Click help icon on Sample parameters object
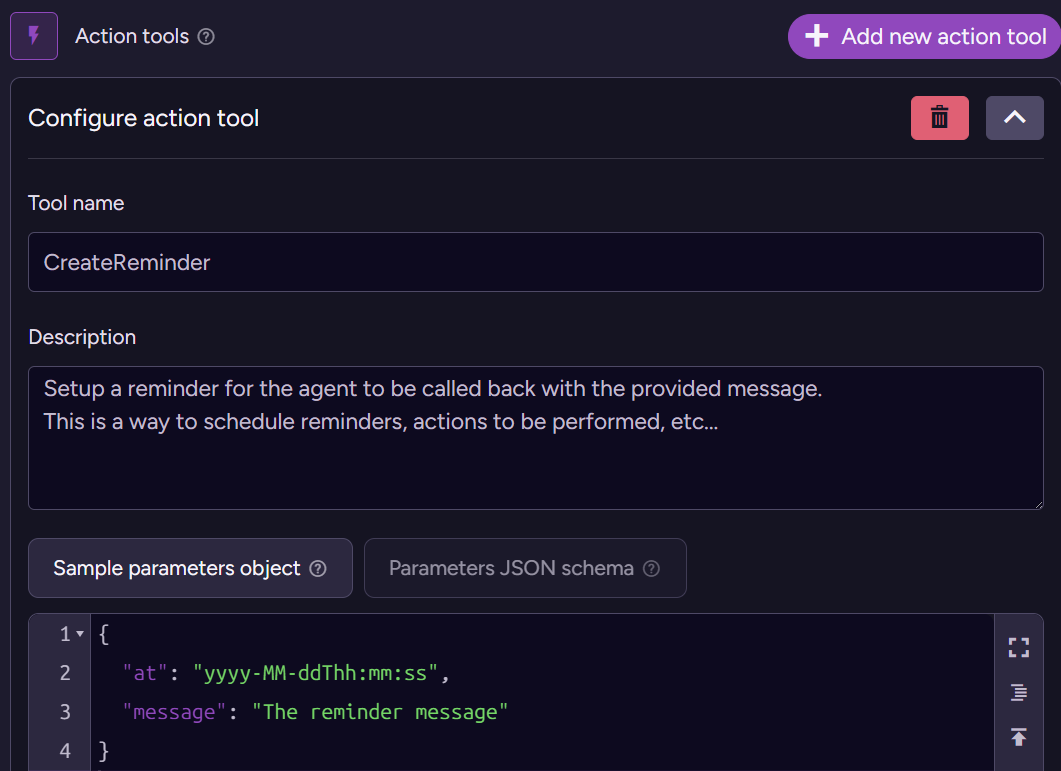 coord(318,569)
